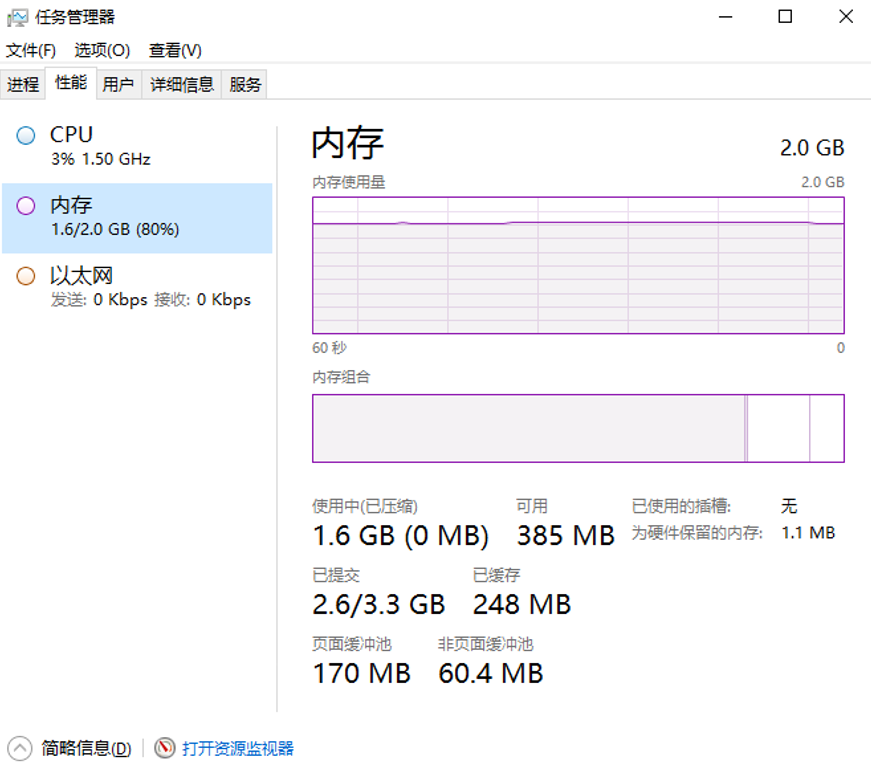This screenshot has height=784, width=871.
Task: Click the 内存 heading in right panel
Action: 348,143
